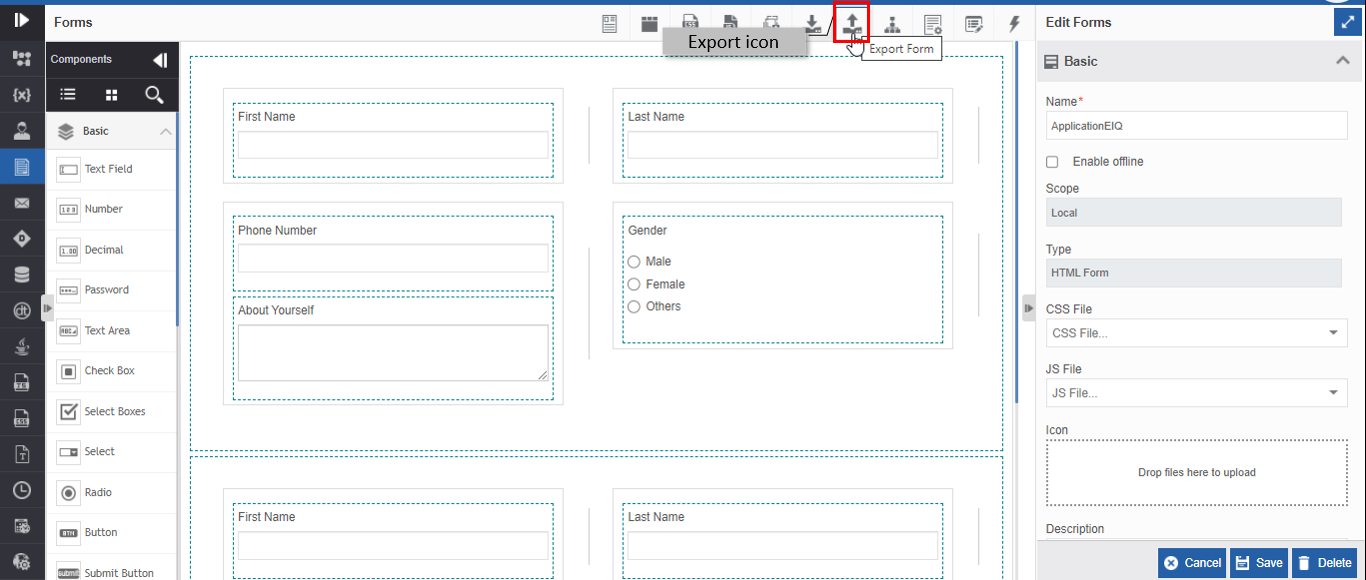The height and width of the screenshot is (580, 1366).
Task: Select the Male gender radio button
Action: pyautogui.click(x=634, y=262)
